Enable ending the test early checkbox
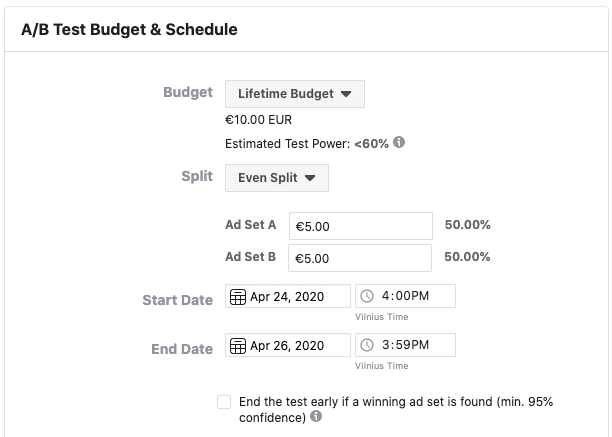This screenshot has width=612, height=437. tap(224, 402)
